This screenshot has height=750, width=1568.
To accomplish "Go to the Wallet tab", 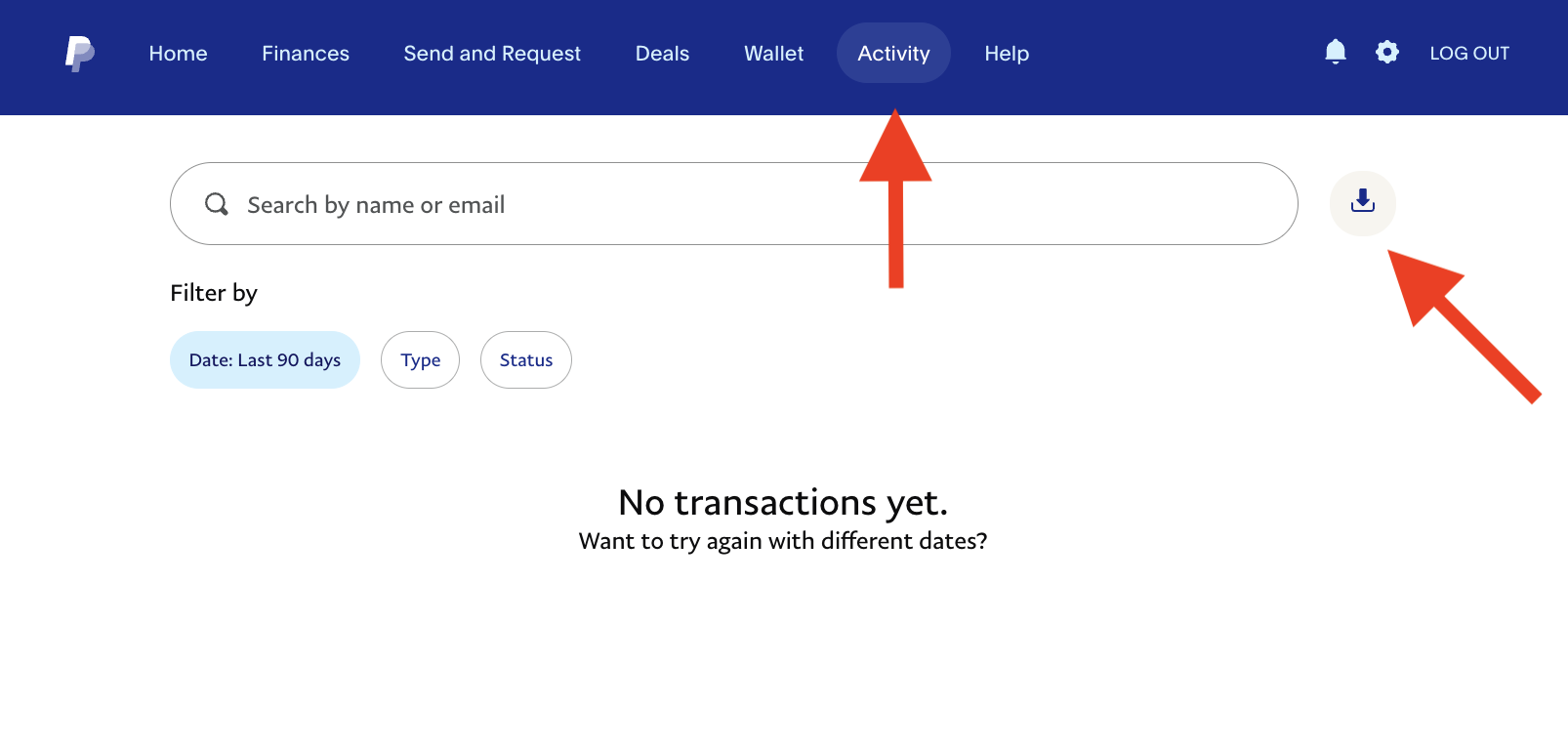I will click(x=773, y=54).
